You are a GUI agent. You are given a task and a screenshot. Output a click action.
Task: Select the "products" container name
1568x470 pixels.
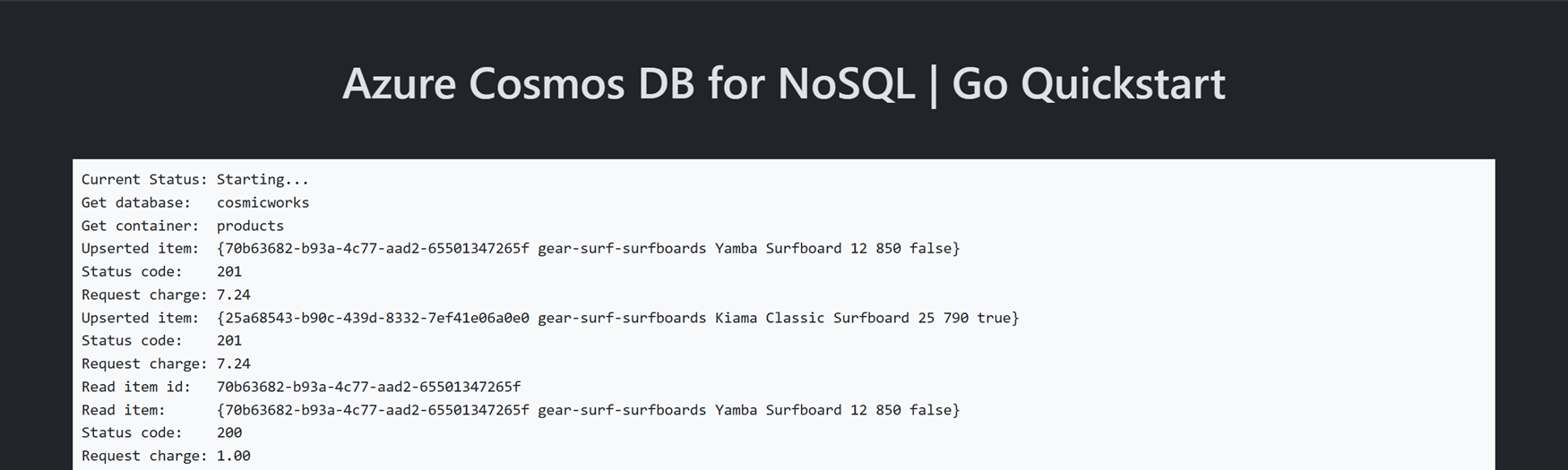[250, 226]
